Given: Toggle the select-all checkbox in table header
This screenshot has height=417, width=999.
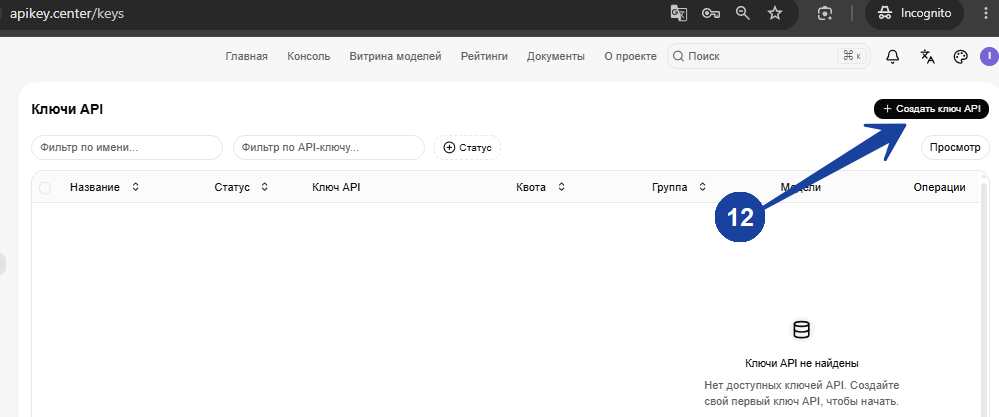Looking at the screenshot, I should pyautogui.click(x=45, y=187).
